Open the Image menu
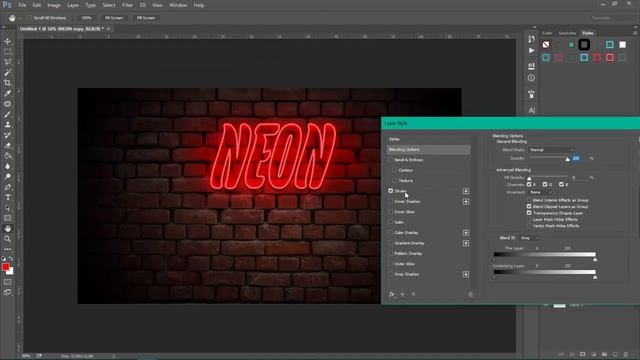The height and width of the screenshot is (360, 640). tap(54, 5)
